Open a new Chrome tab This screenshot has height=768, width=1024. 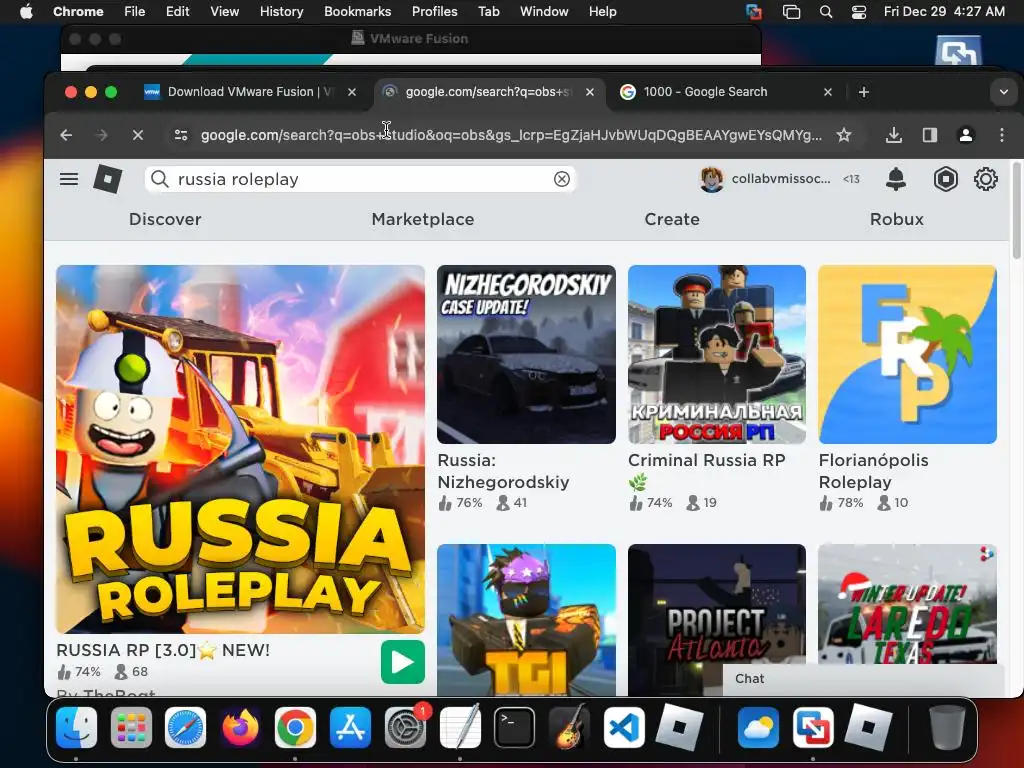coord(863,92)
